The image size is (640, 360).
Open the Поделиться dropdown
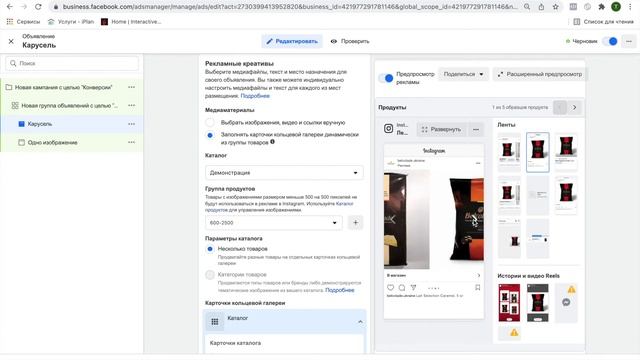point(463,74)
